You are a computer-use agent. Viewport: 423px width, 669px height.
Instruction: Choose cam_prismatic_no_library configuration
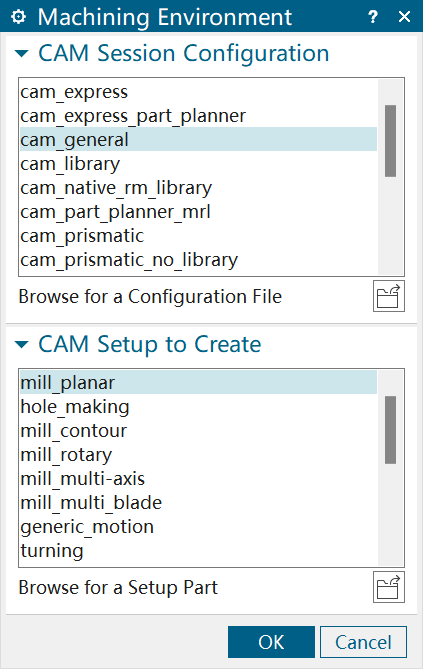pos(198,260)
